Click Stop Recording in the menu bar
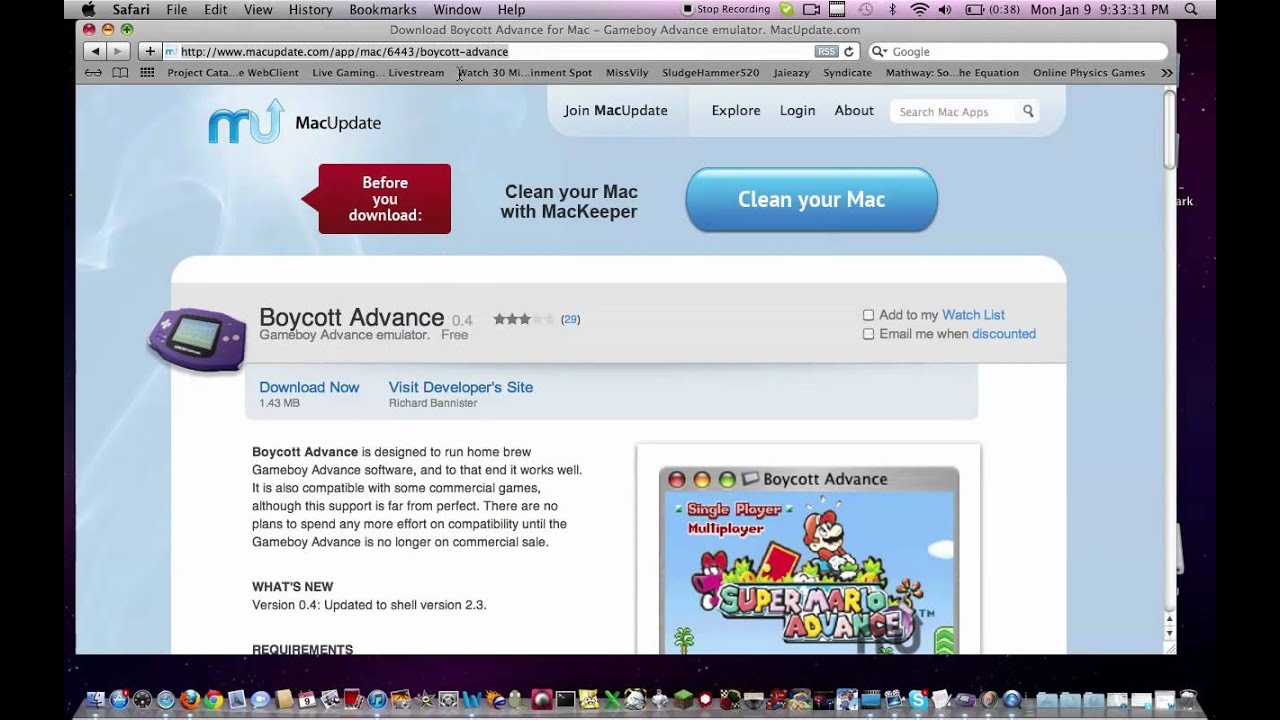Screen dimensions: 1280x720 coord(727,9)
